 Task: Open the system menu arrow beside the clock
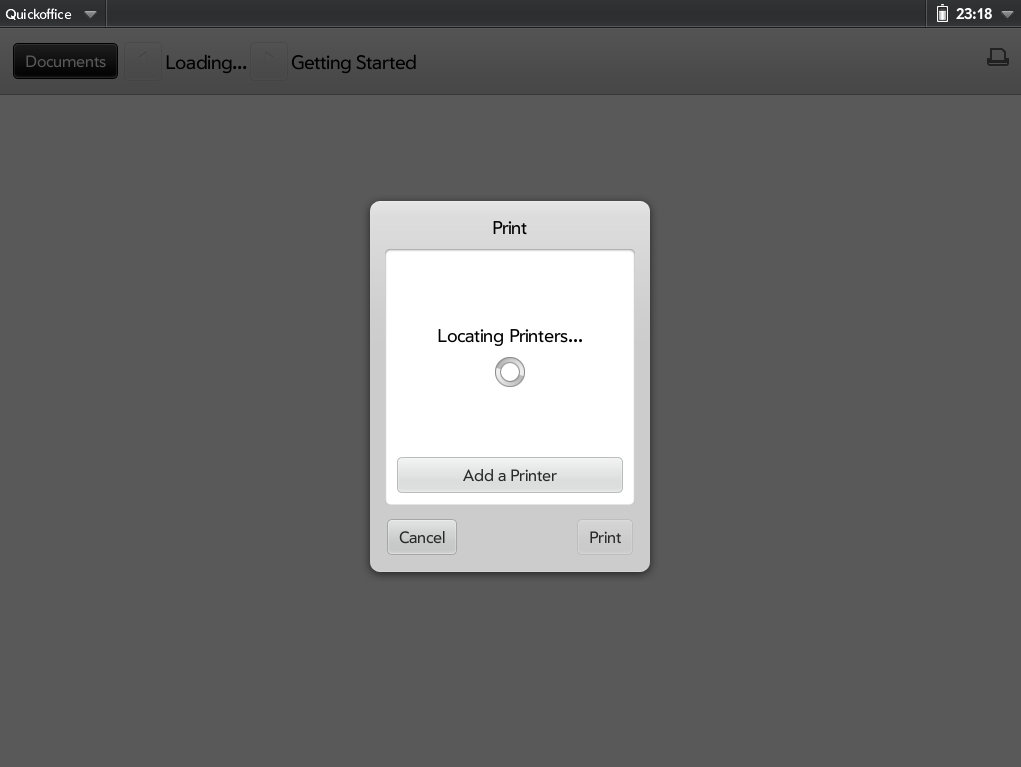click(x=1007, y=14)
